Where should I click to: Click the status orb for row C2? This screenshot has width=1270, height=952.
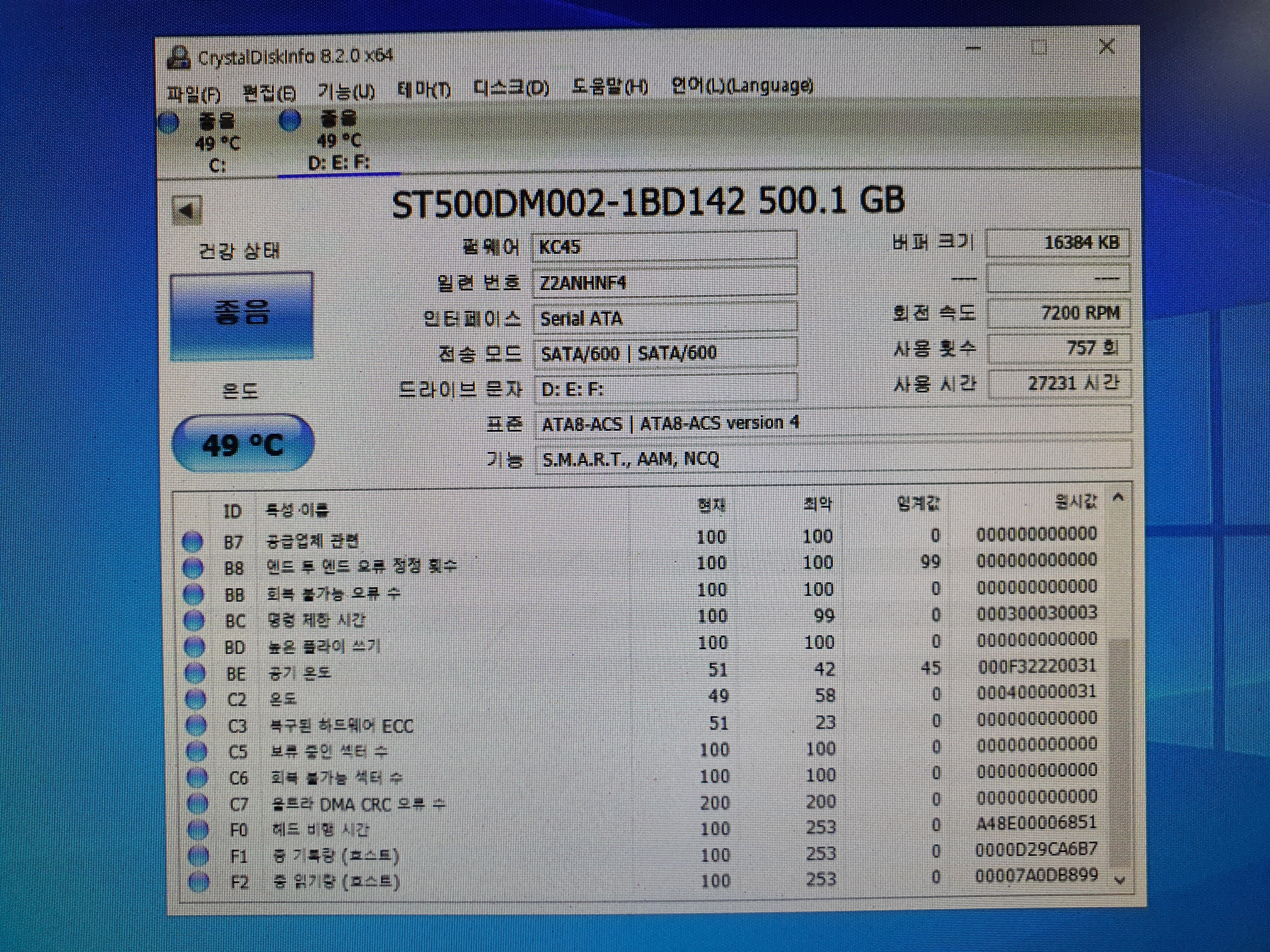[196, 700]
